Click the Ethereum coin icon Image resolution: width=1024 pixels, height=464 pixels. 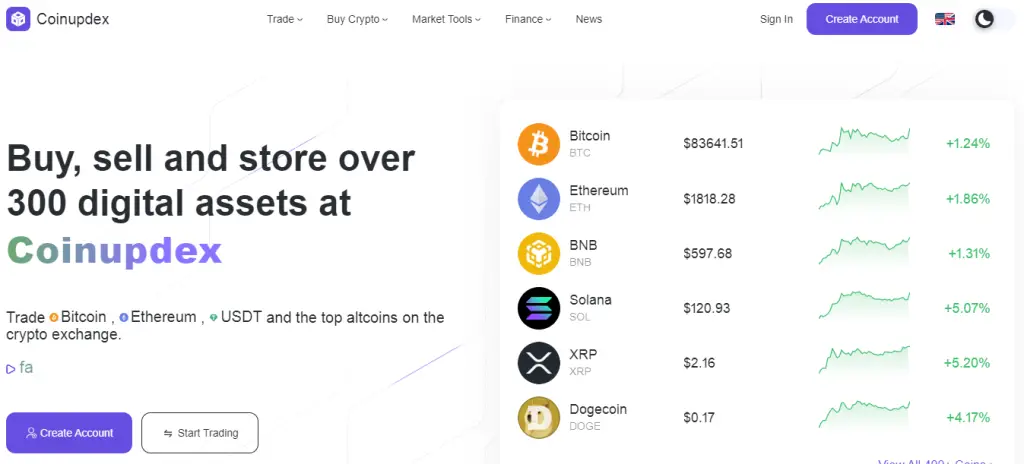[x=539, y=199]
